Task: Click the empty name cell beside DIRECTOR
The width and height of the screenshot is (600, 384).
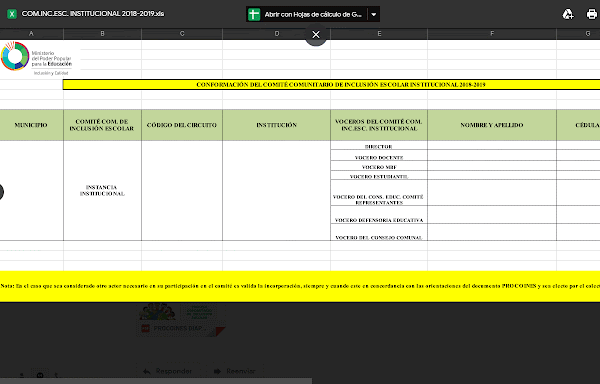Action: [492, 145]
